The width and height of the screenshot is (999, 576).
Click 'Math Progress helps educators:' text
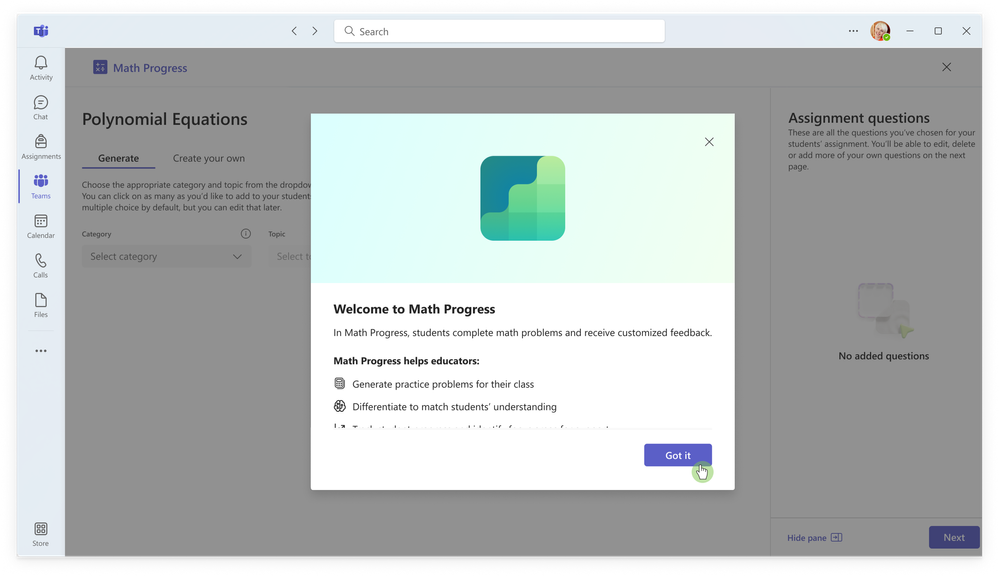406,361
